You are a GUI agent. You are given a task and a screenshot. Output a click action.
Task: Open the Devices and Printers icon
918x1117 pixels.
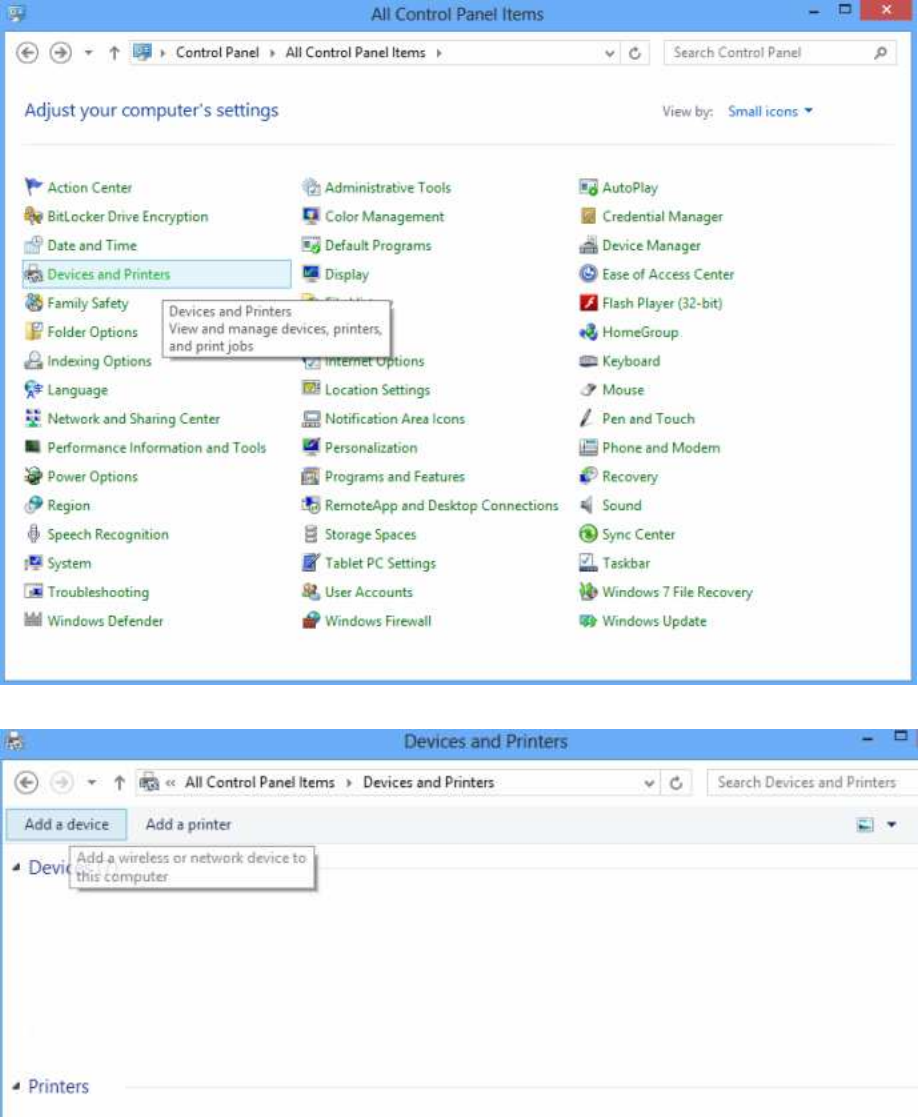click(x=33, y=274)
